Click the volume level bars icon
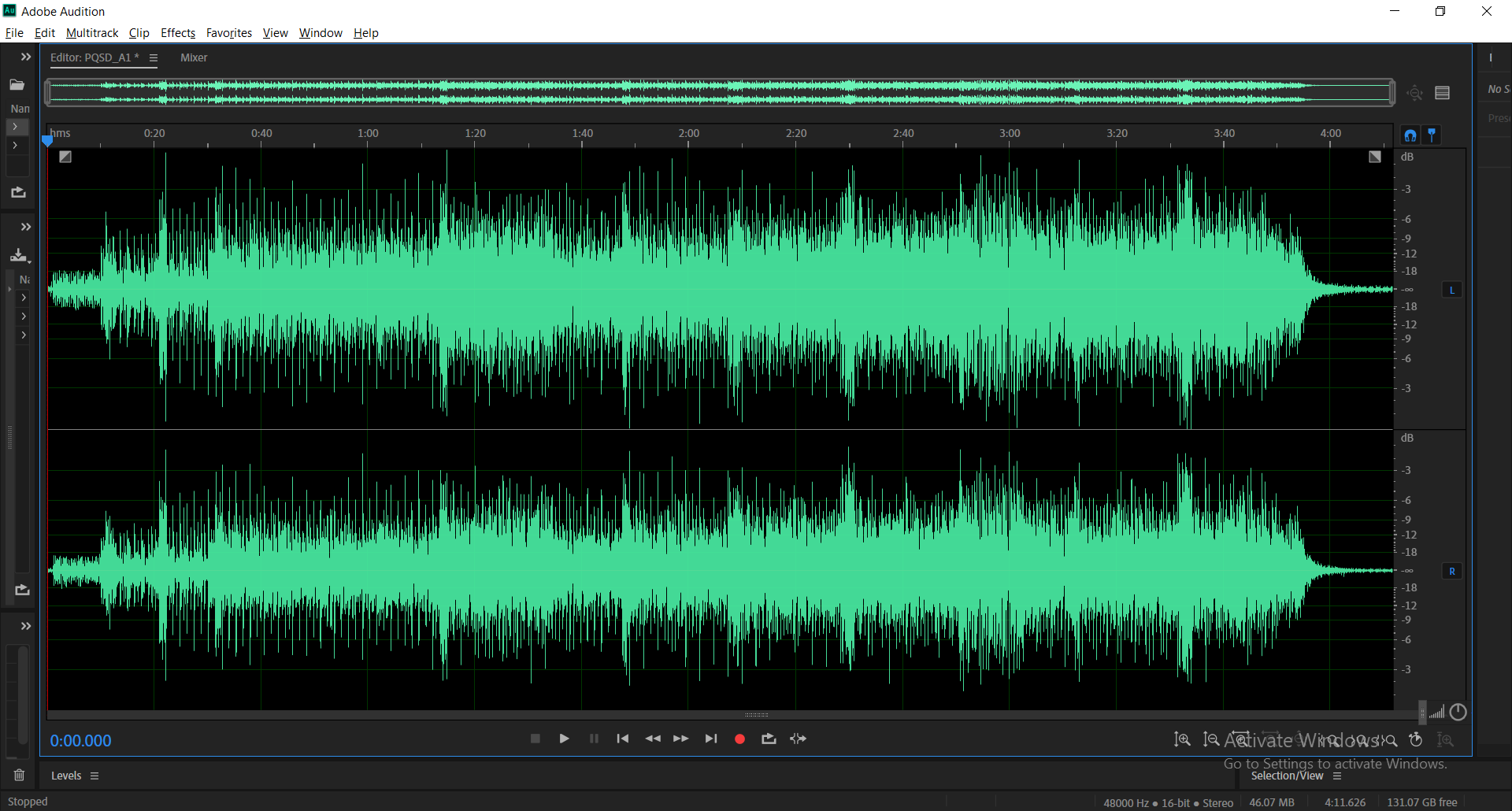 coord(1437,712)
